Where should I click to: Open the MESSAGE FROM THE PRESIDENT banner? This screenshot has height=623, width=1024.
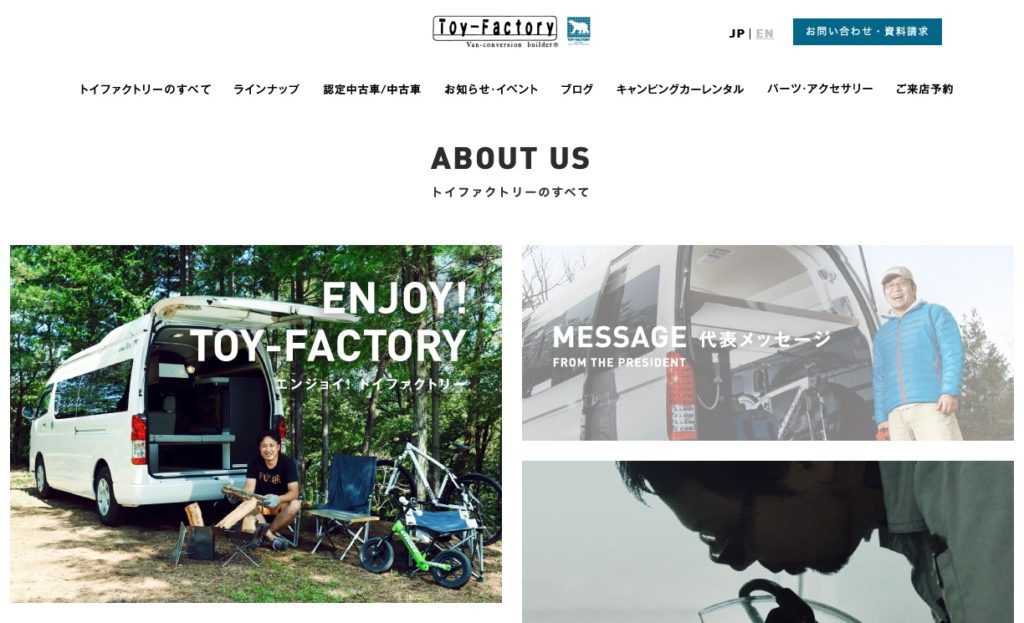[x=768, y=343]
